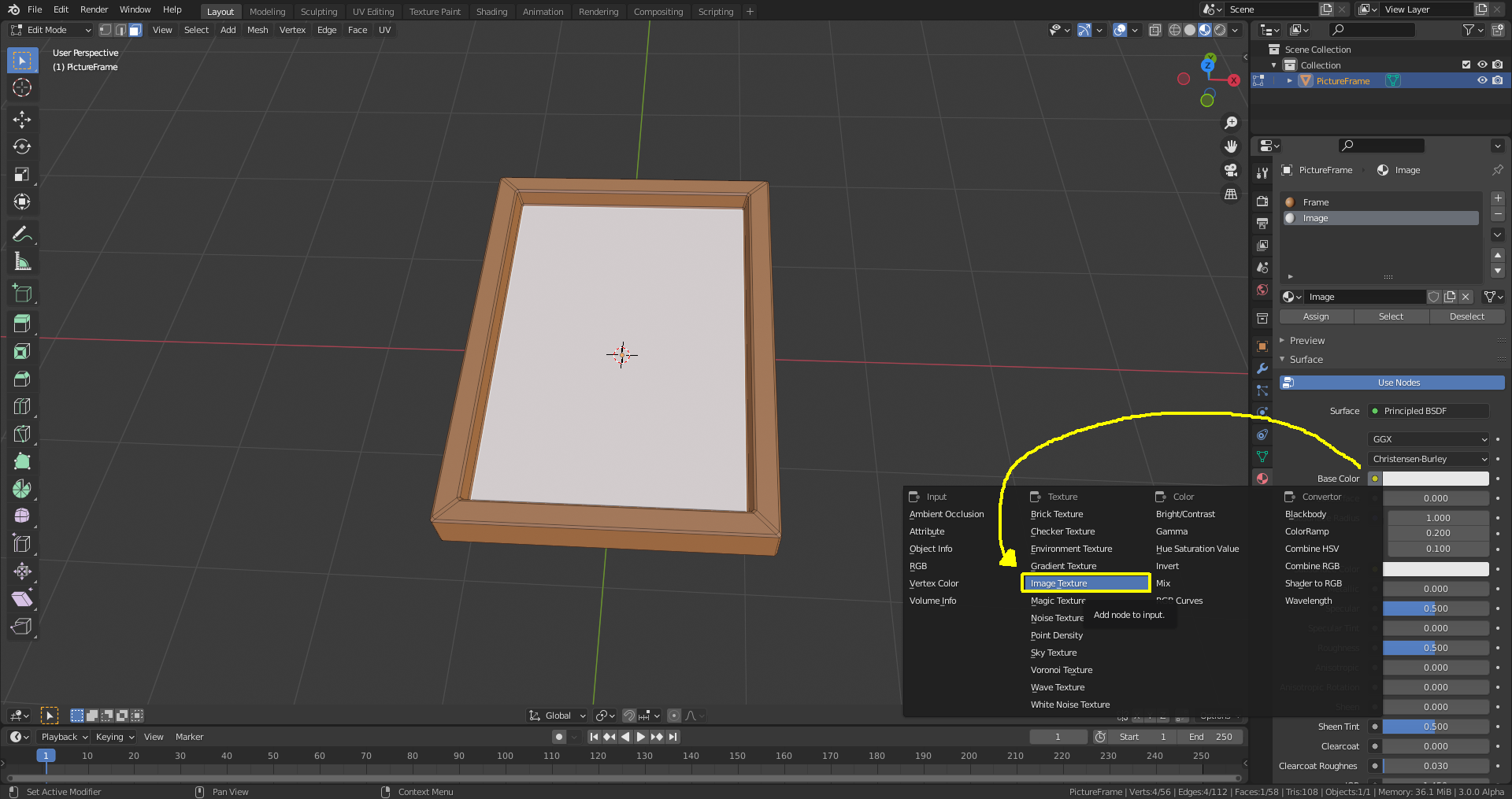Collapse the Surface panel section
Screen dimensions: 1512x799
click(x=1303, y=359)
